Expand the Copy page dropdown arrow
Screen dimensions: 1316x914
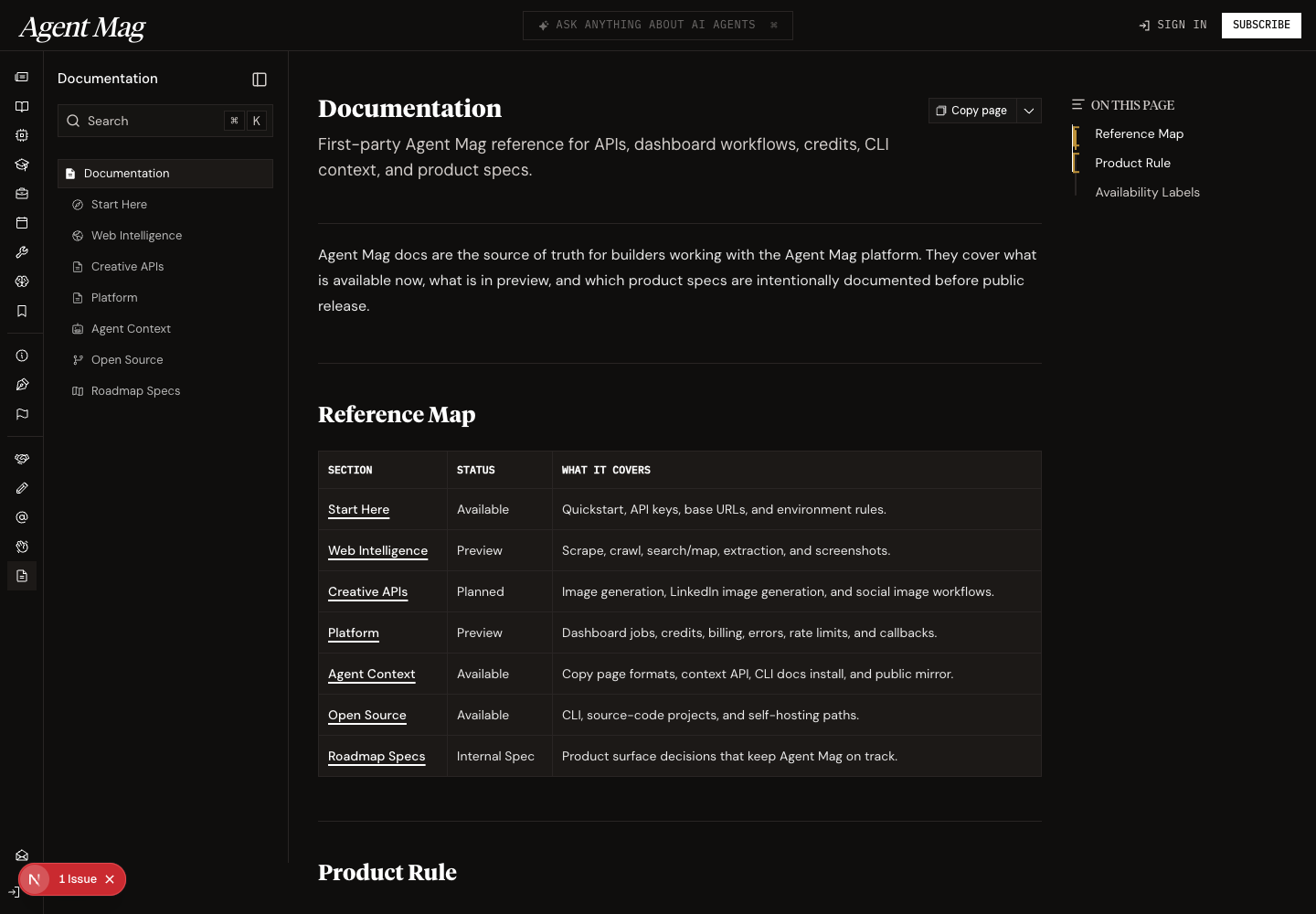[x=1029, y=111]
